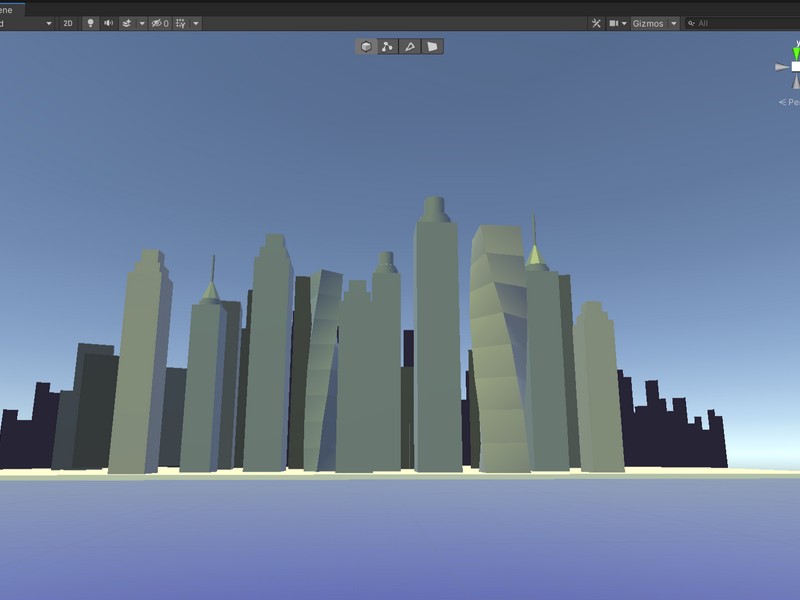Expand the Gizmos dropdown arrow

(673, 22)
